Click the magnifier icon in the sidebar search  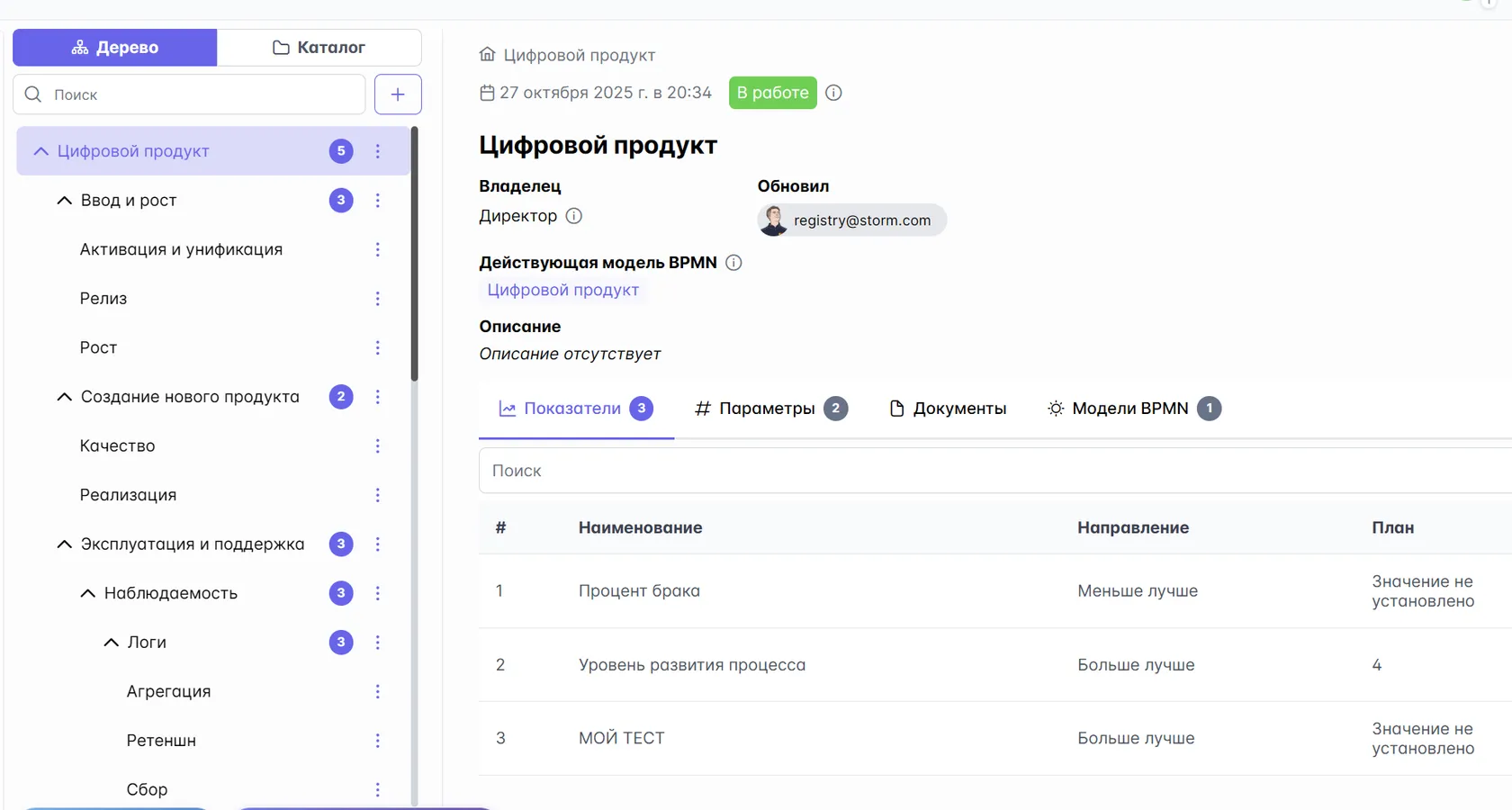pos(33,94)
